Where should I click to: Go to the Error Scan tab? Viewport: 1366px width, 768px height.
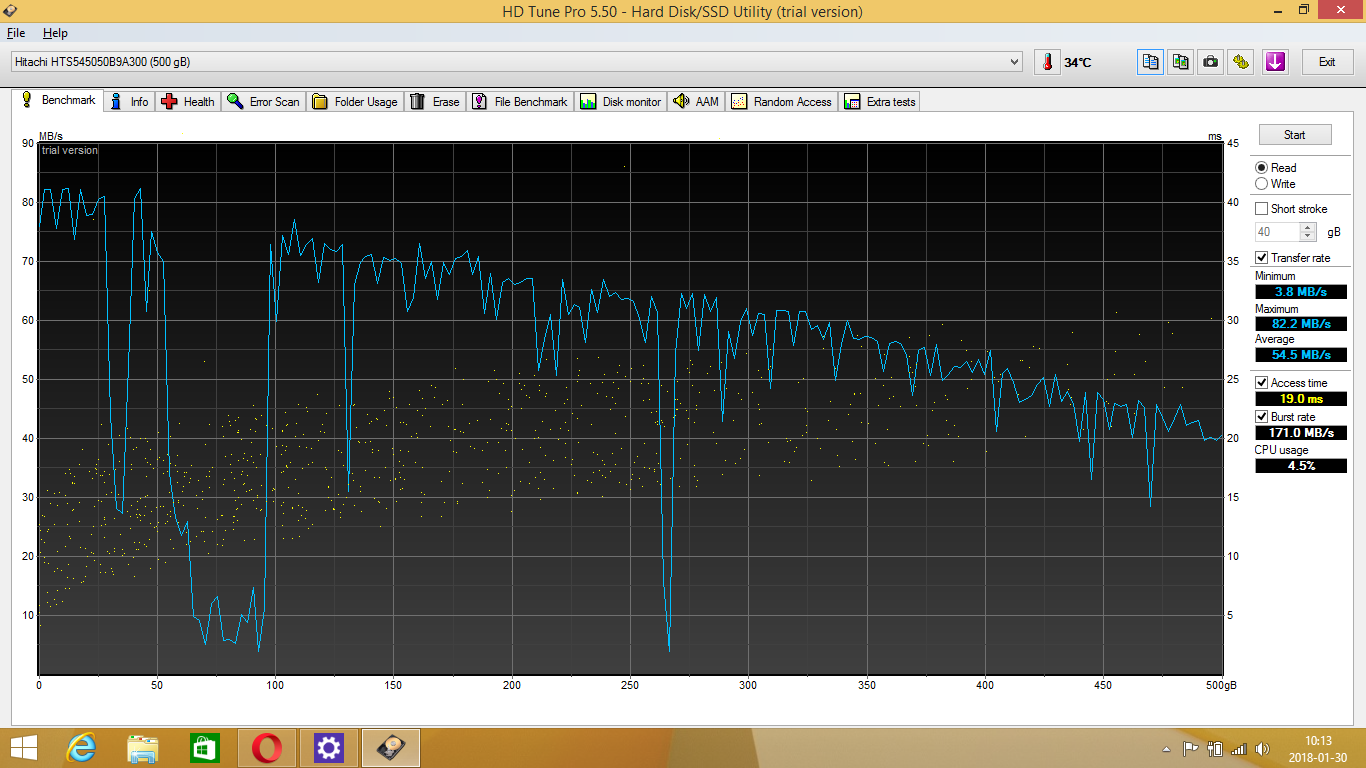(x=263, y=102)
